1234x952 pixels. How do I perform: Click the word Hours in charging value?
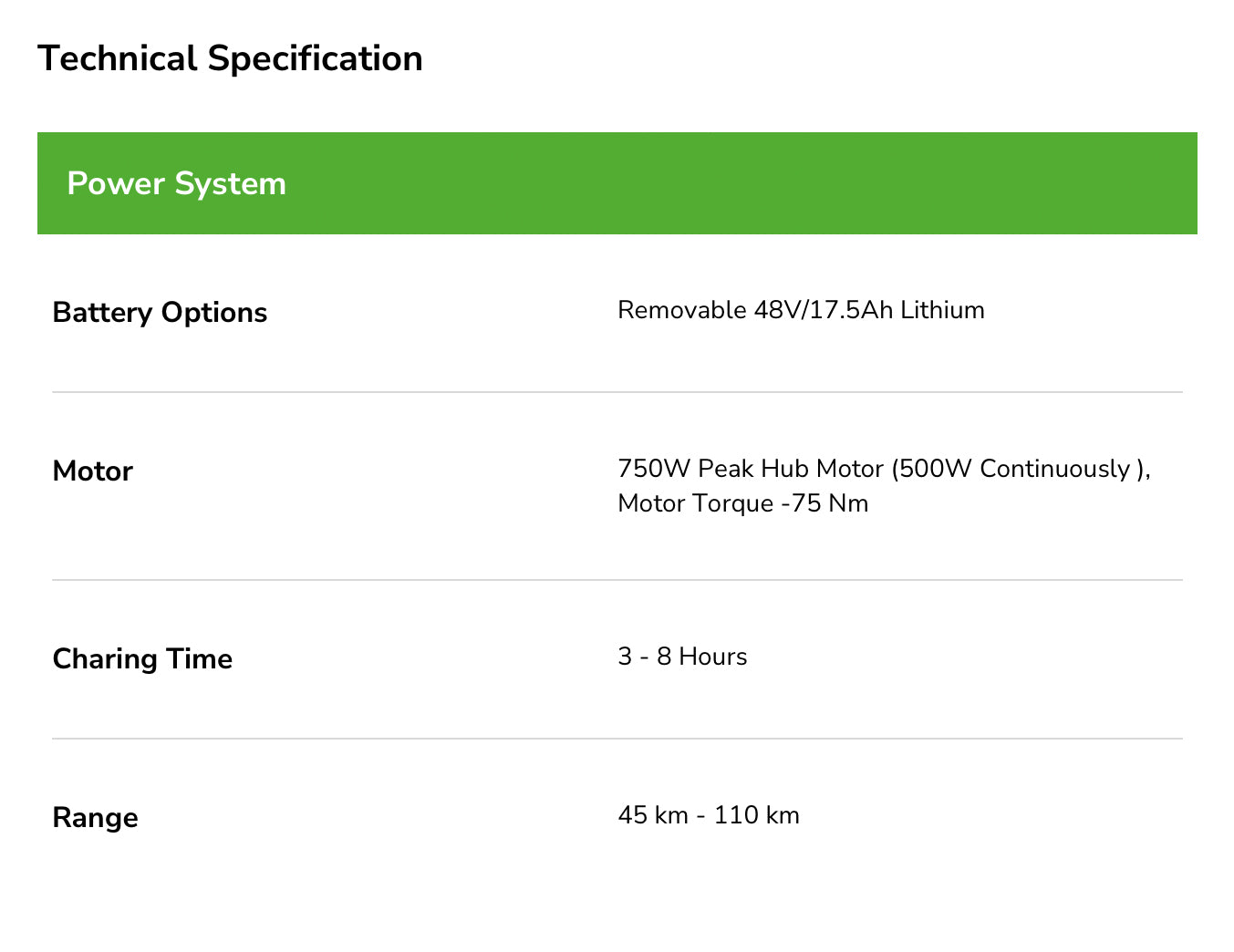pyautogui.click(x=713, y=657)
